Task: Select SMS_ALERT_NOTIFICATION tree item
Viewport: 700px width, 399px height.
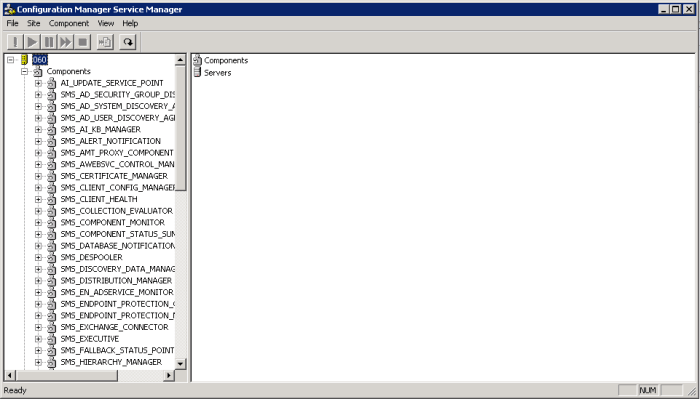Action: click(111, 141)
